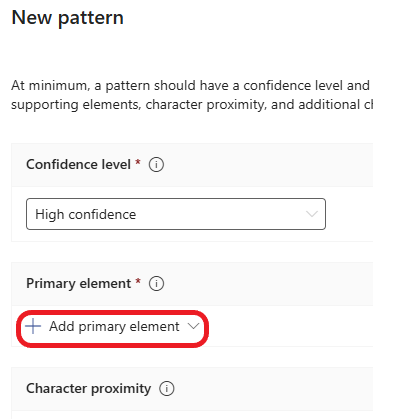Click the chevron arrow inside High confidence box

click(x=312, y=214)
